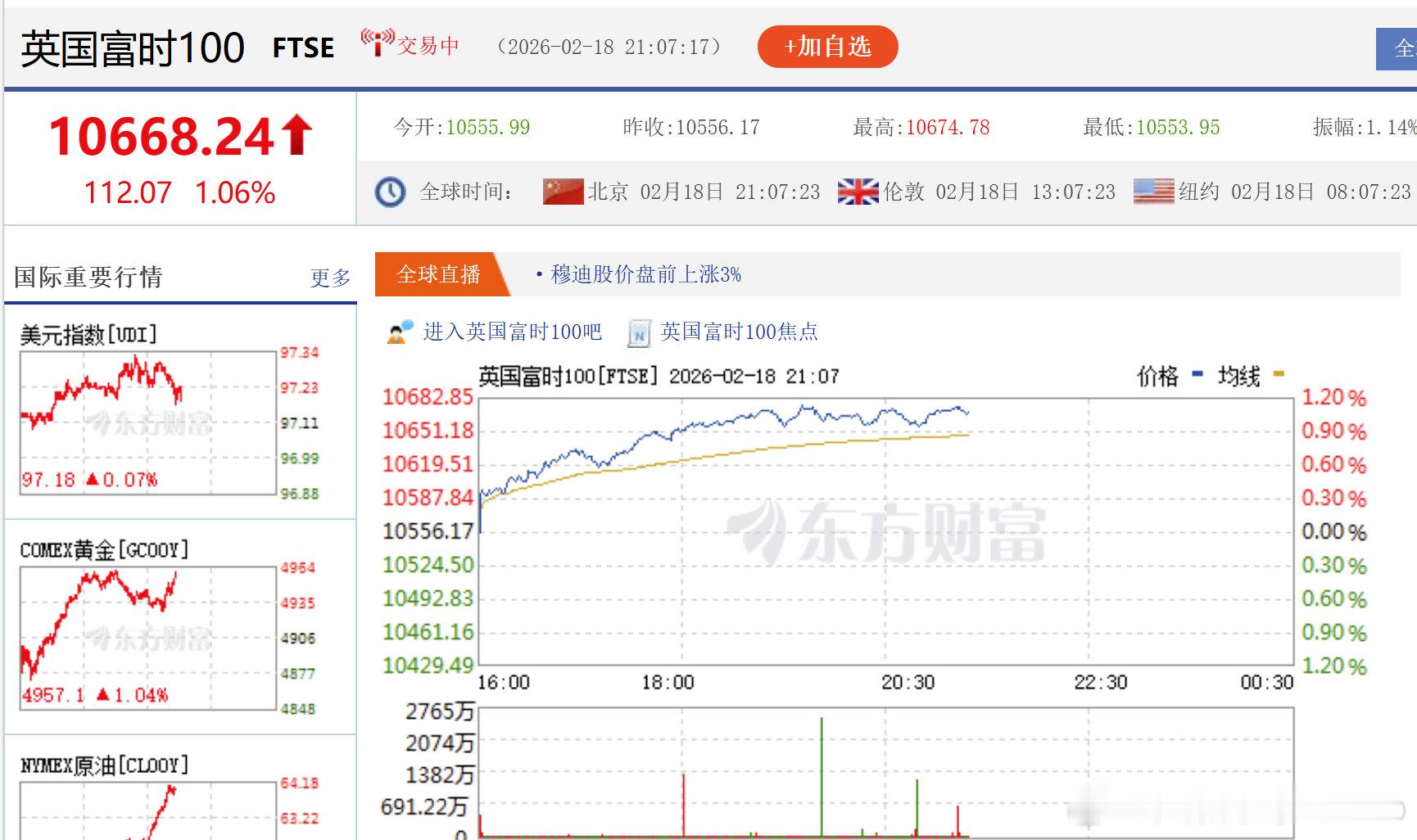This screenshot has height=840, width=1417.
Task: Click the 20:30 time axis label
Action: 908,683
